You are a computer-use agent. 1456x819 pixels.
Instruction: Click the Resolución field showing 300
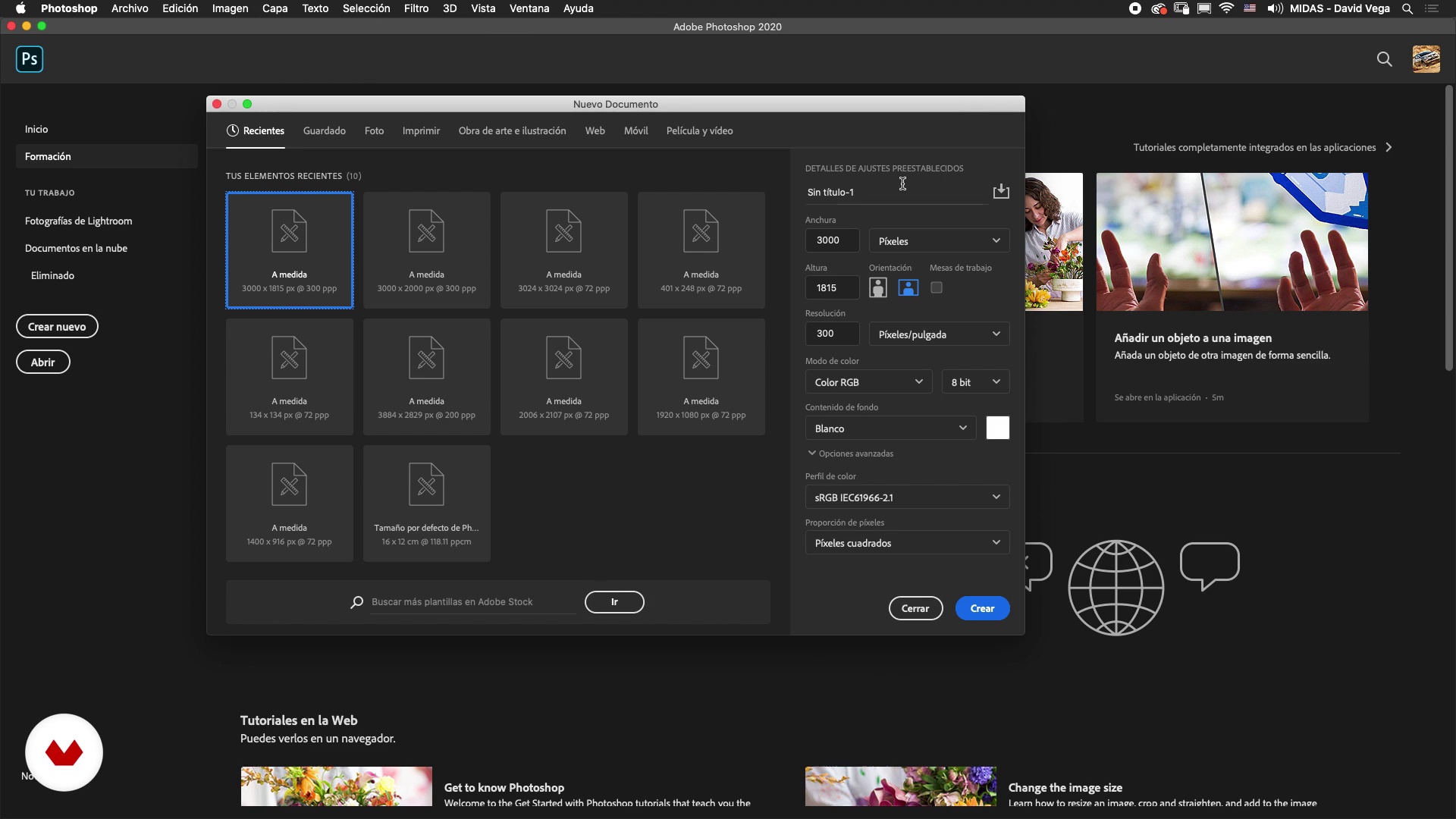(832, 334)
